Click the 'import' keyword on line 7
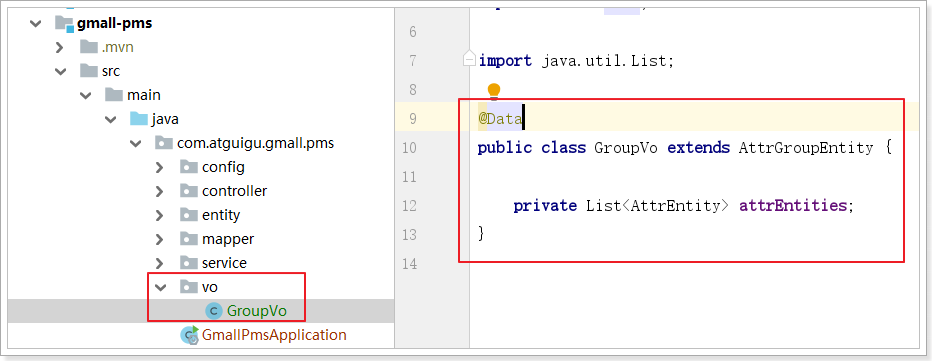 coord(505,61)
